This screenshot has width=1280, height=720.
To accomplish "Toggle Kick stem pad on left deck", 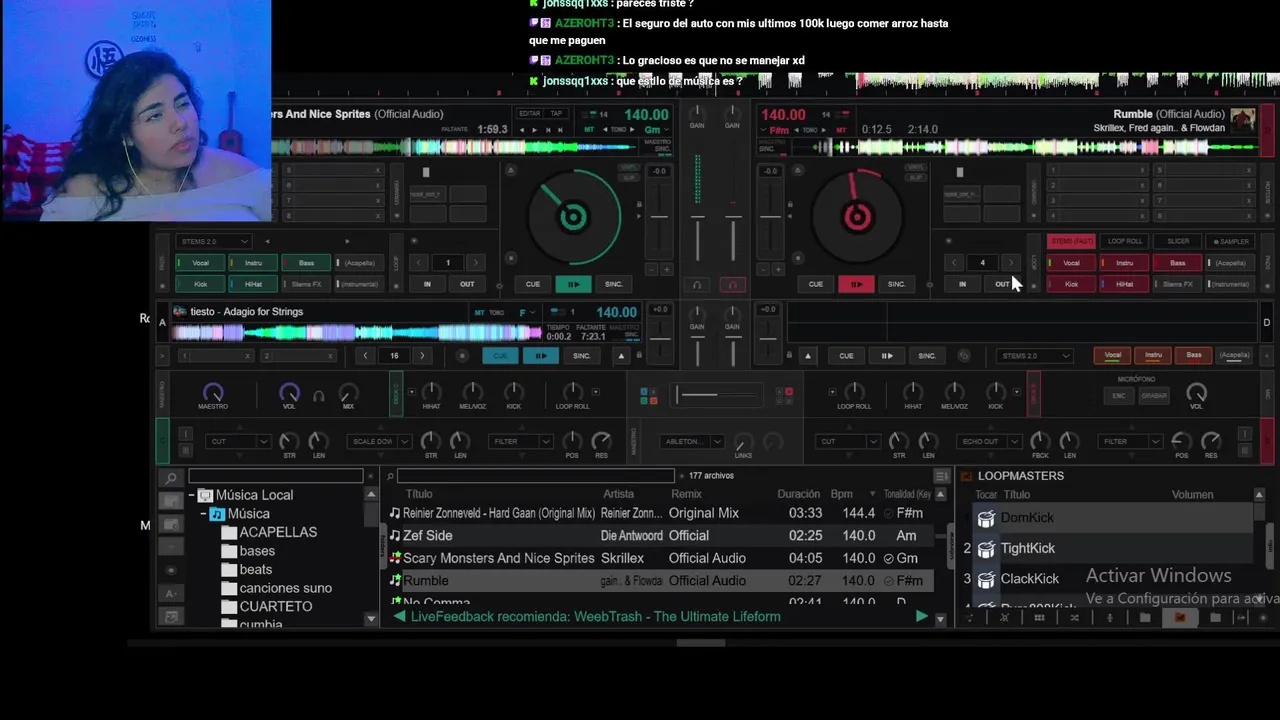I will (x=200, y=284).
